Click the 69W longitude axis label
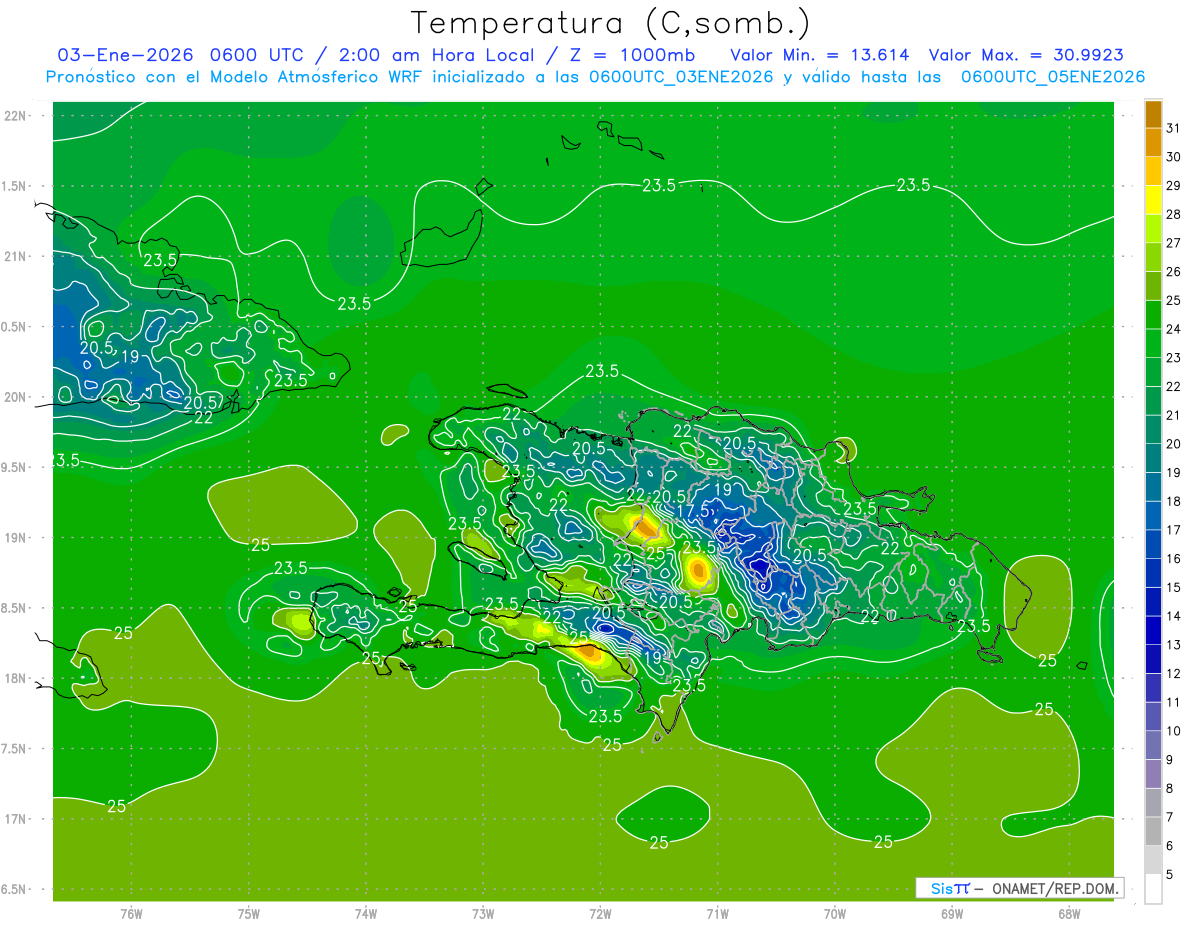This screenshot has width=1200, height=927. click(952, 913)
